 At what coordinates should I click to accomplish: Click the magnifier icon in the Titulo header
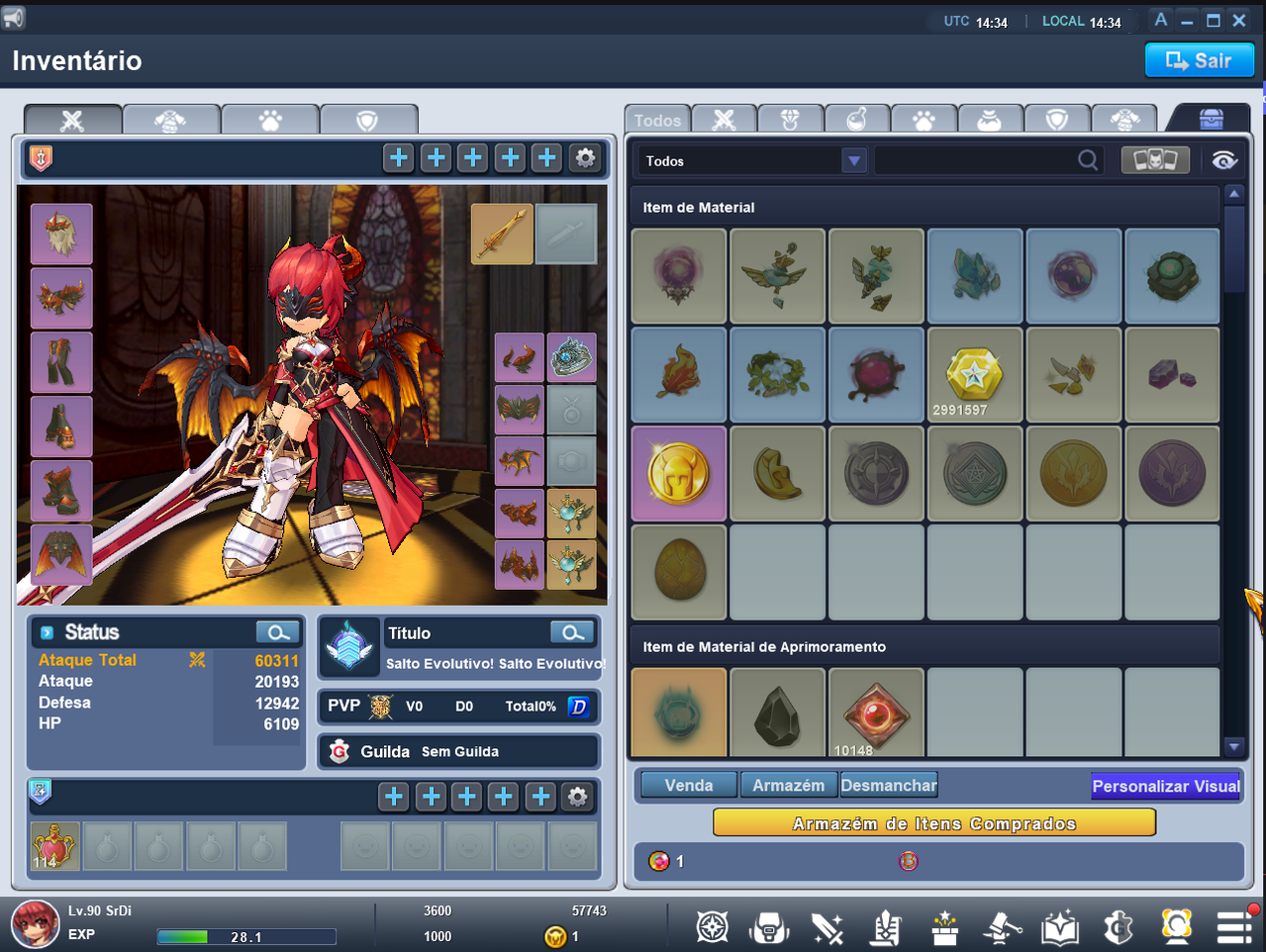tap(572, 632)
